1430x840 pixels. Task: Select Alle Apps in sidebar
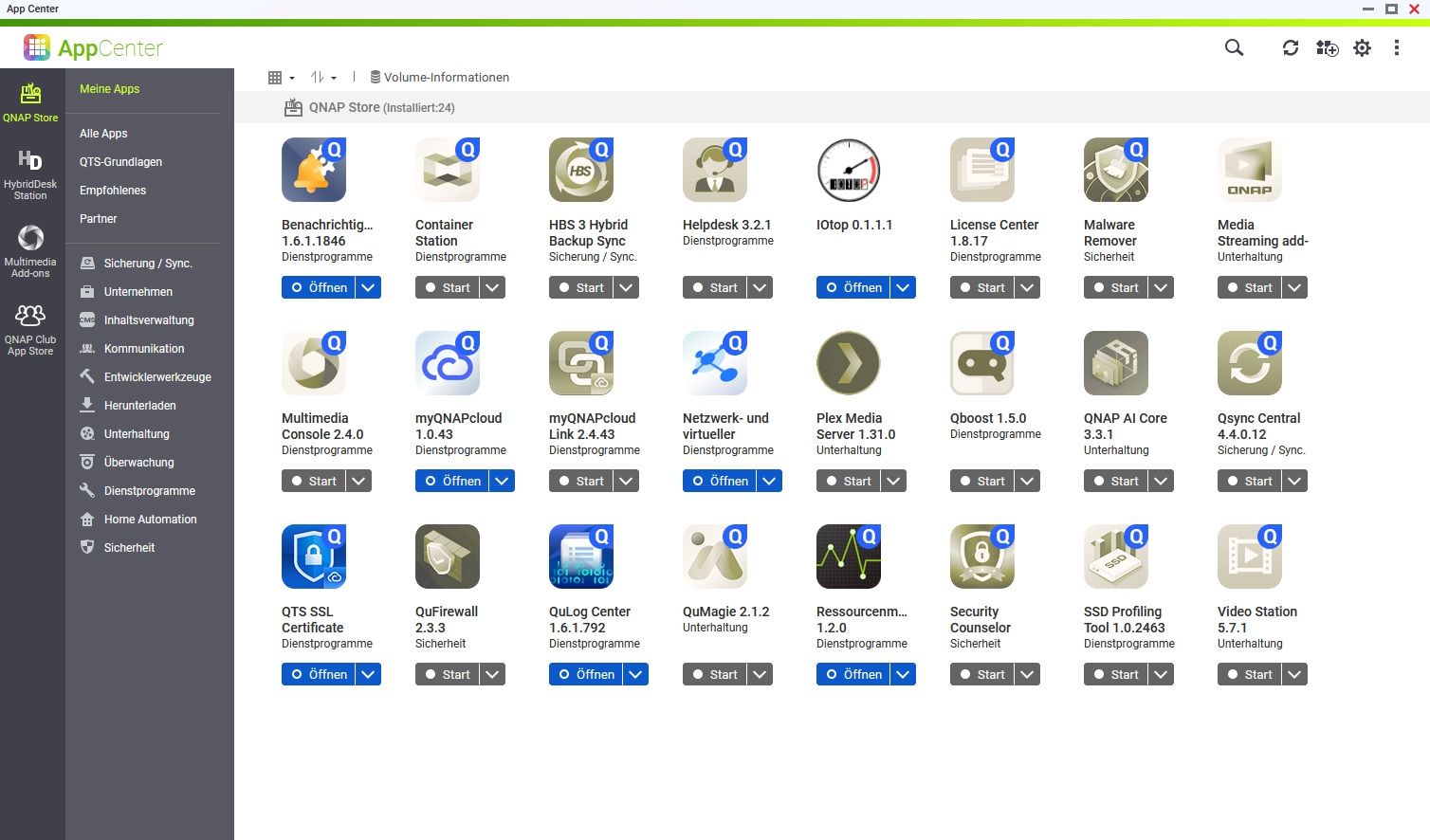click(x=103, y=134)
